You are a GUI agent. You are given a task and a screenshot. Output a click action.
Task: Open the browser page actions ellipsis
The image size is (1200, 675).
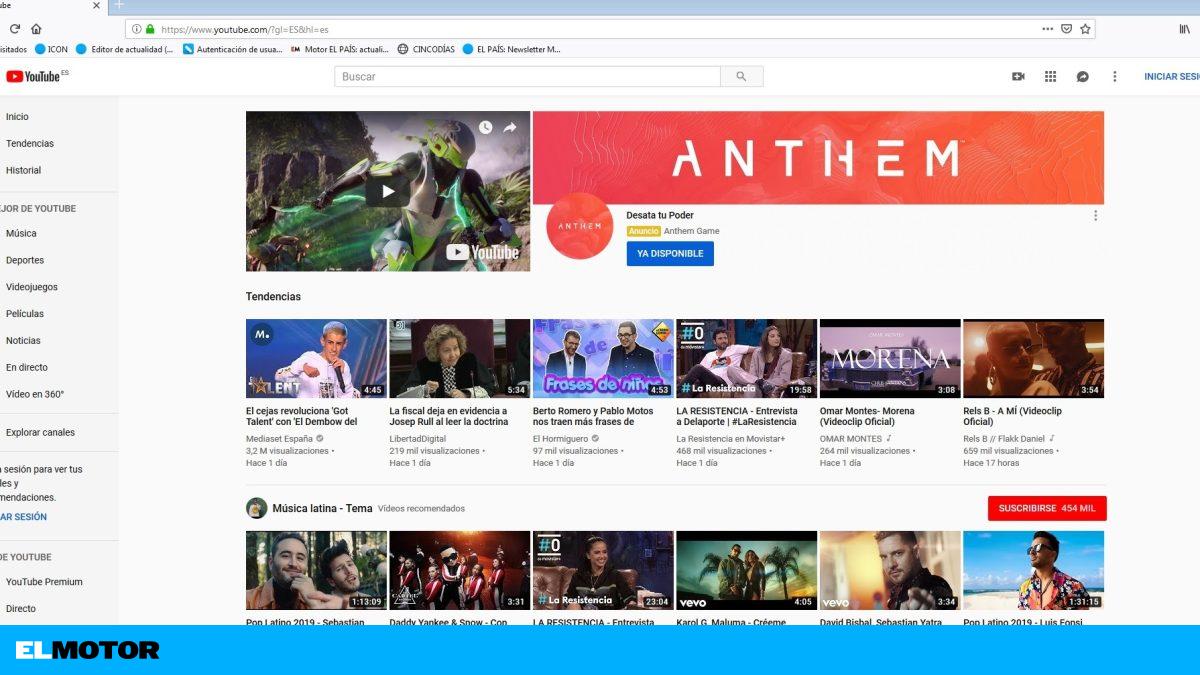tap(1047, 29)
